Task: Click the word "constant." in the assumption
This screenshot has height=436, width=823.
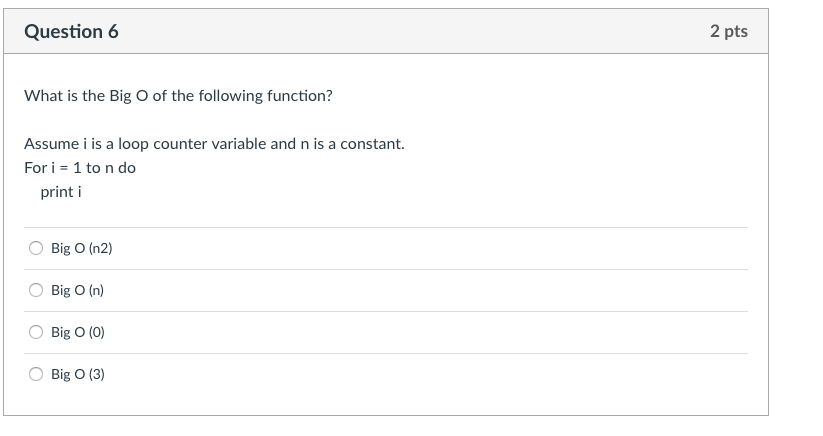Action: [x=373, y=144]
